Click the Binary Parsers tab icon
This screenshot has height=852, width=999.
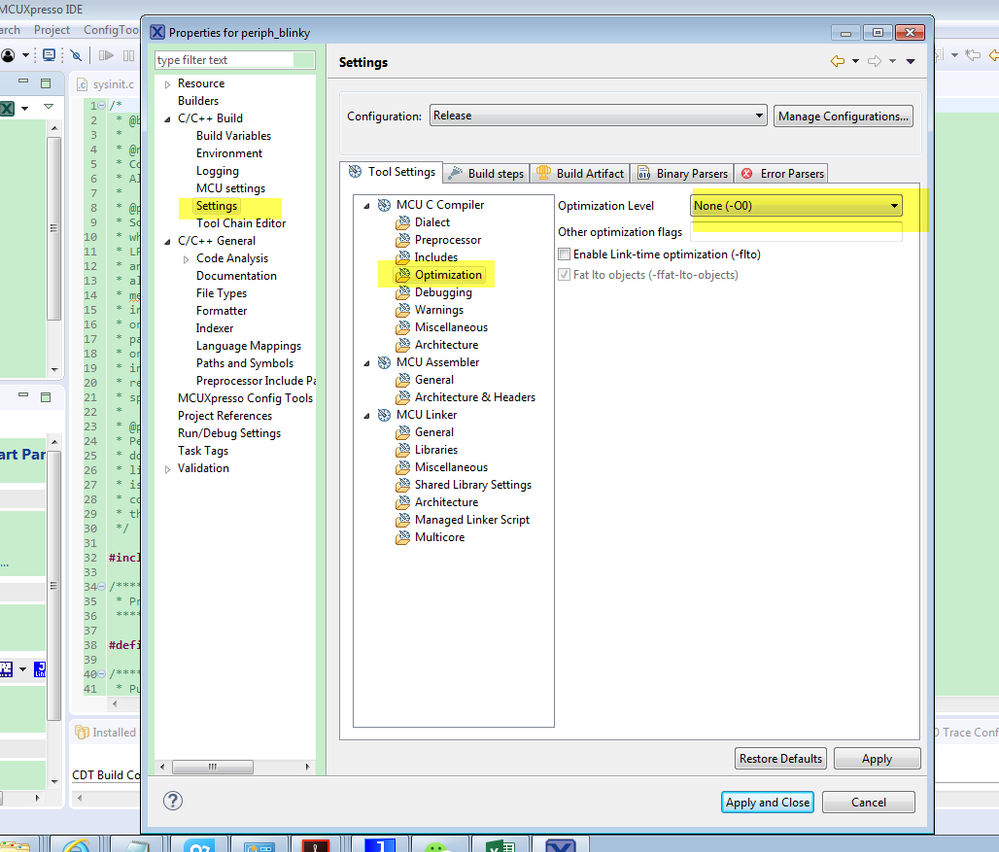(x=643, y=173)
